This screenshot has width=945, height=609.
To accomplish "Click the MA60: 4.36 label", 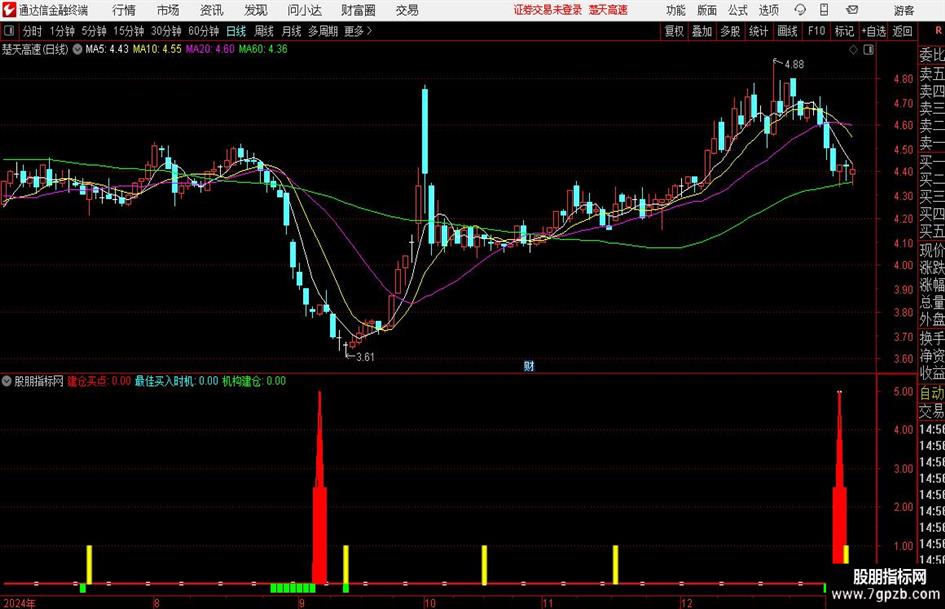I will click(263, 49).
